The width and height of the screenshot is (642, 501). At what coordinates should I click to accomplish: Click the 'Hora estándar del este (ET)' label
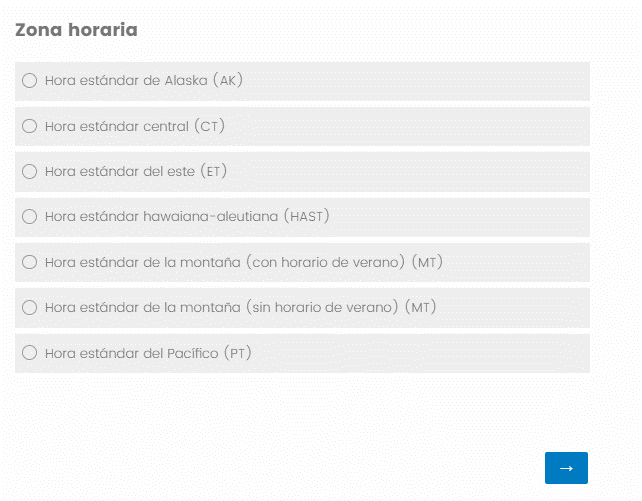click(136, 171)
